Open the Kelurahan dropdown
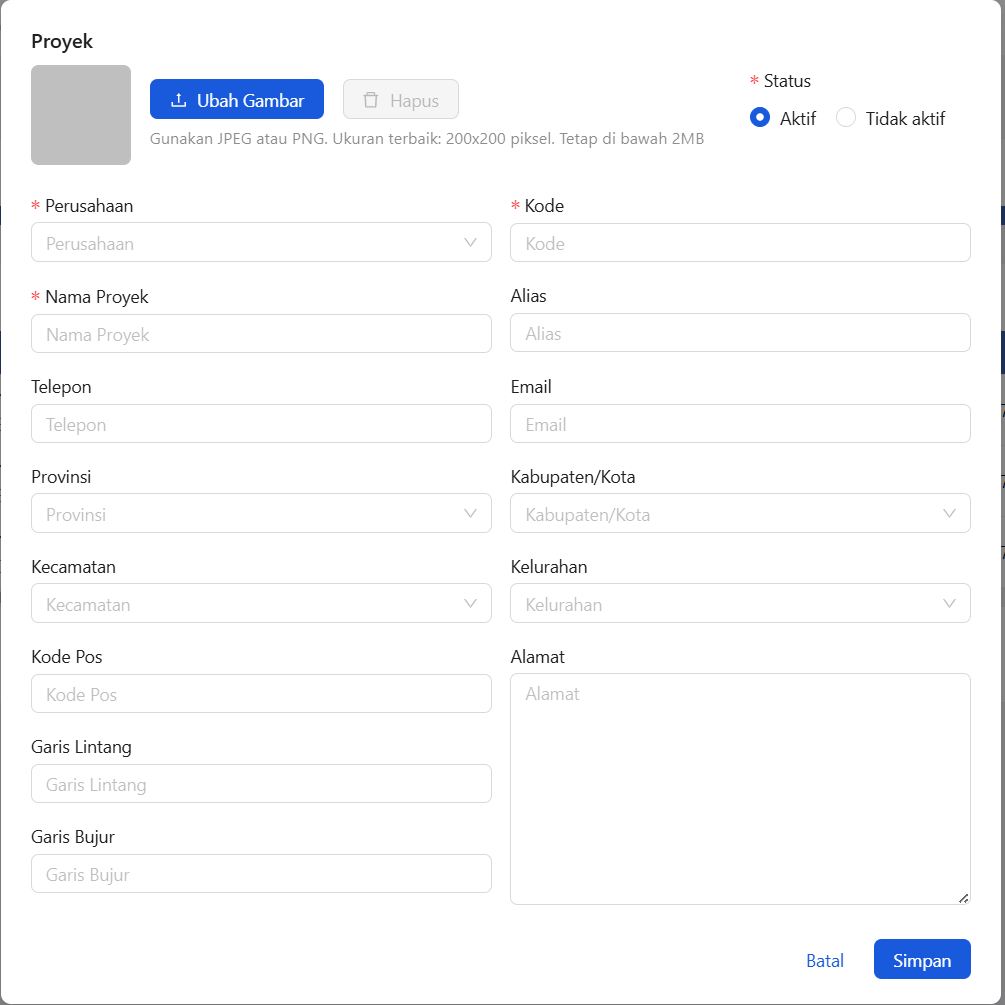Image resolution: width=1005 pixels, height=1005 pixels. tap(740, 604)
